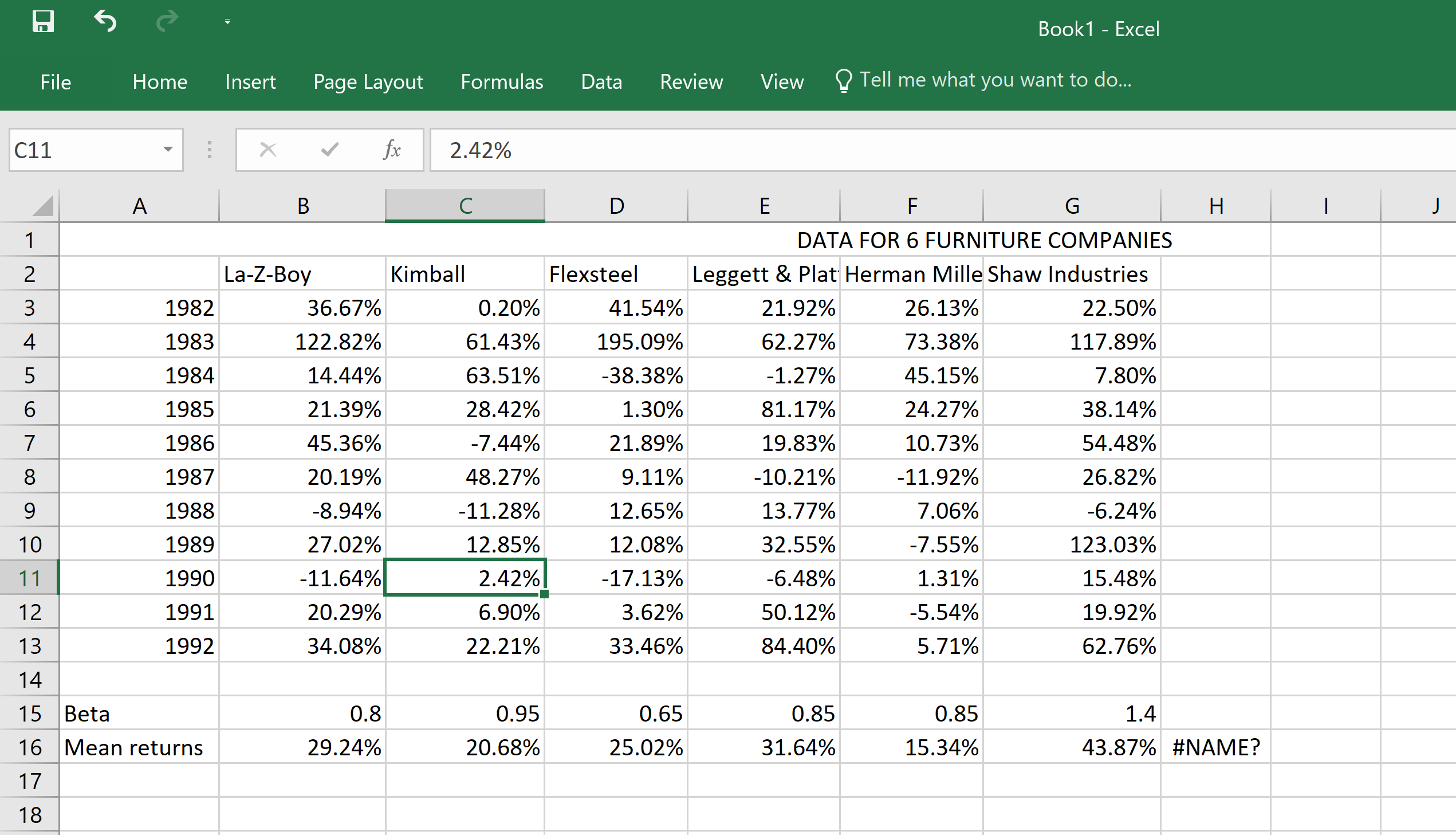
Task: Click the Mean returns label cell
Action: (139, 747)
